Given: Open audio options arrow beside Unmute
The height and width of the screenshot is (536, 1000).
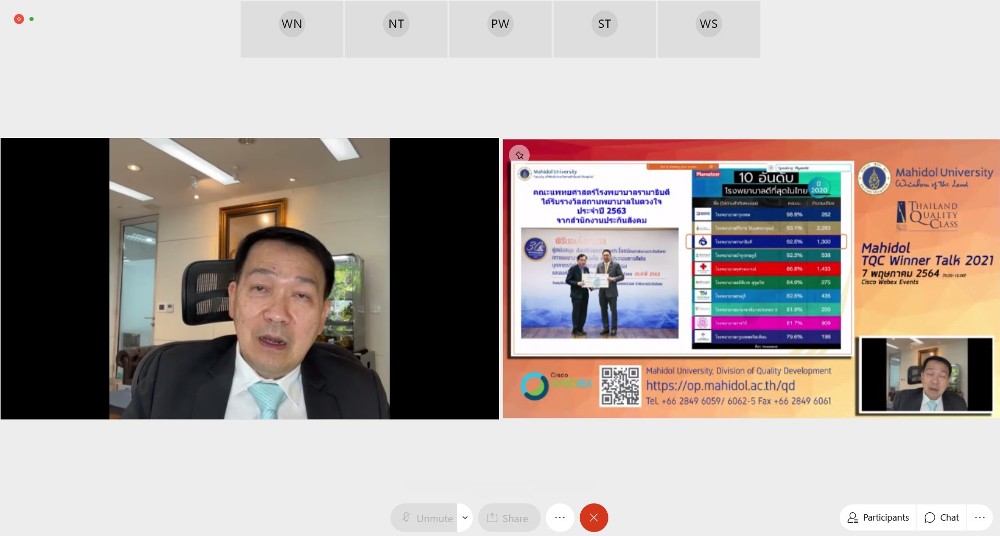Looking at the screenshot, I should (465, 518).
